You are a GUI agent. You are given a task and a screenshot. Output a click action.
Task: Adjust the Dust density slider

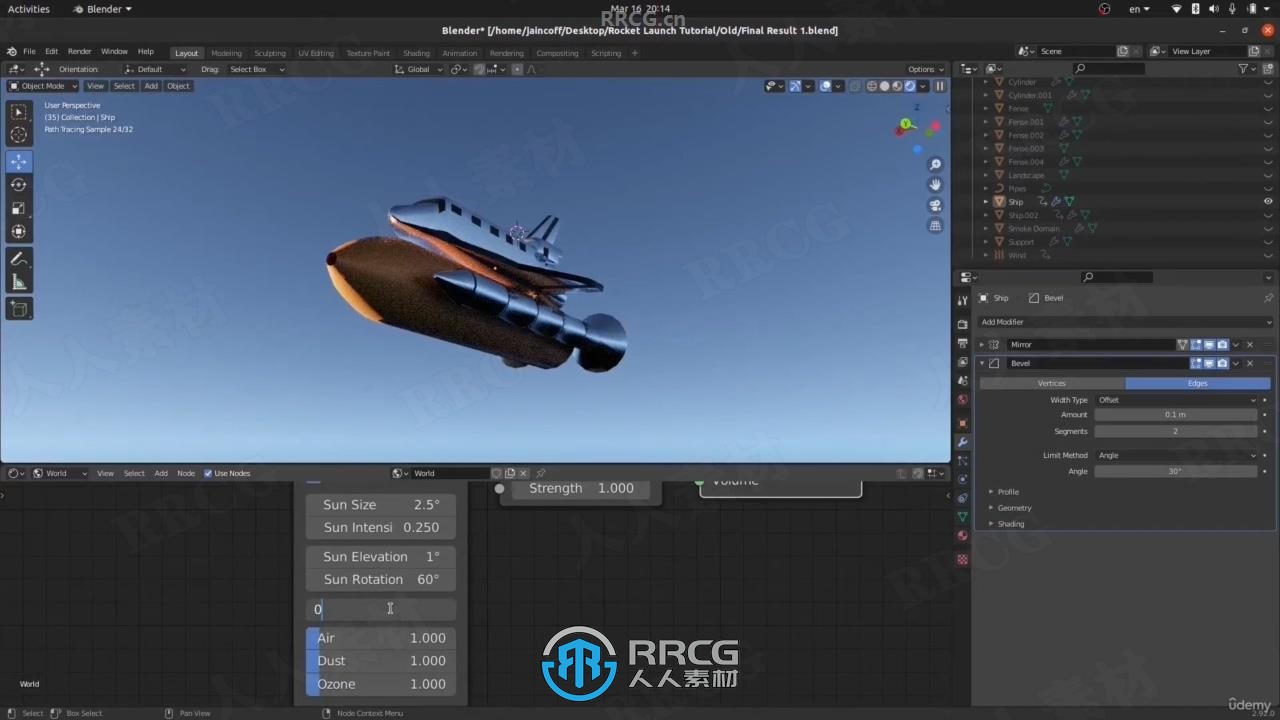click(x=381, y=661)
